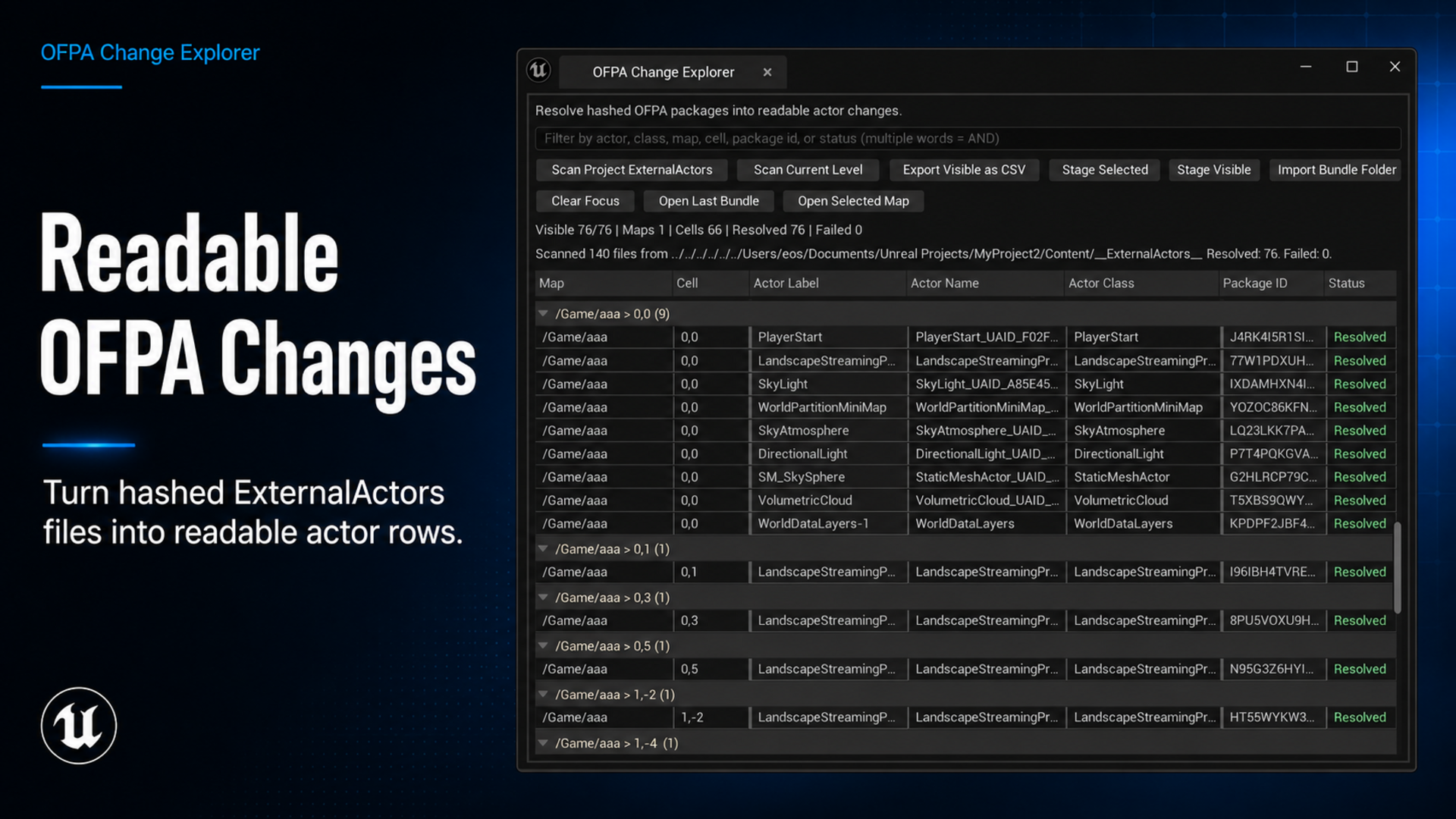Click the OFPA Change Explorer heading text
Screen dimensions: 1456x819
[150, 53]
